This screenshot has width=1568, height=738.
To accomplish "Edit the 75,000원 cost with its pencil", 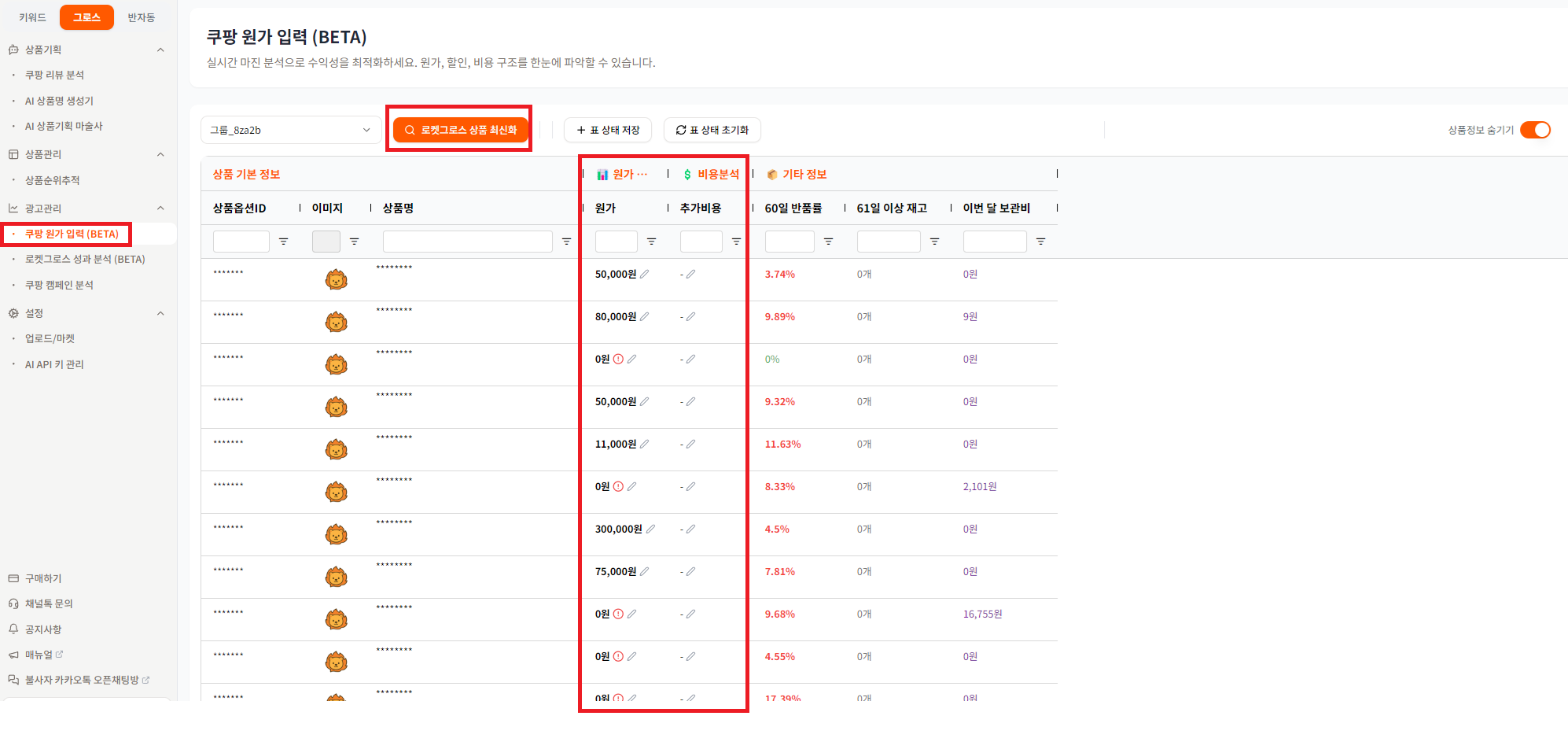I will click(645, 571).
